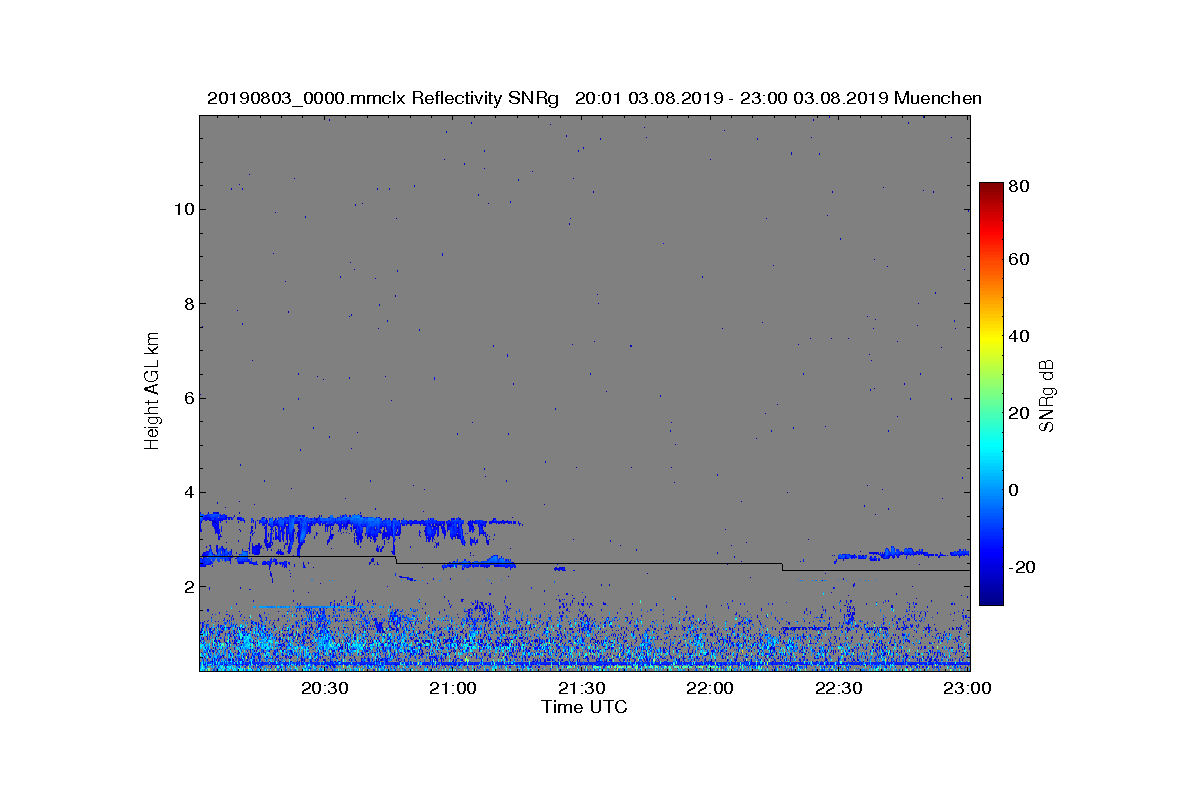The height and width of the screenshot is (800, 1200).
Task: Click the plot title text starting 20190803_0000.mmclx
Action: [594, 98]
